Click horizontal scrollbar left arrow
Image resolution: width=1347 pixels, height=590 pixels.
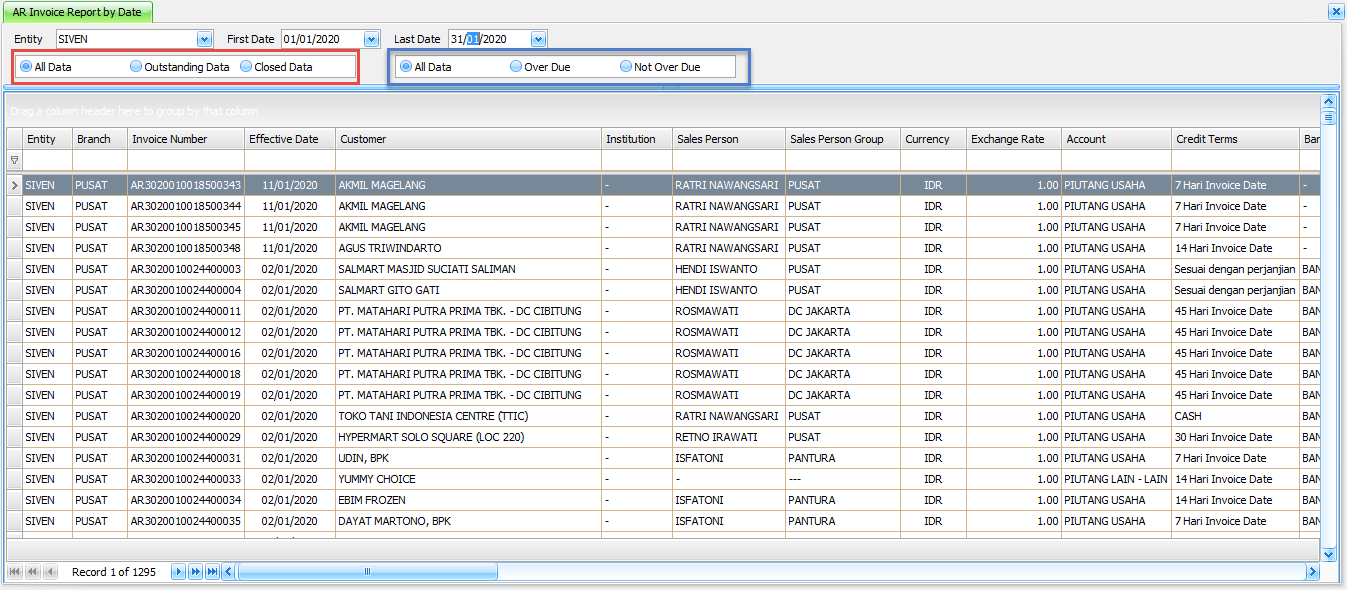pos(228,572)
